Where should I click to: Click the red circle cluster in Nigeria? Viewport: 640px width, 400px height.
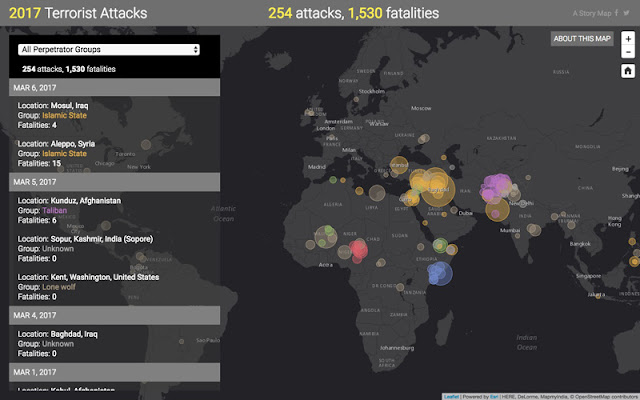[359, 250]
